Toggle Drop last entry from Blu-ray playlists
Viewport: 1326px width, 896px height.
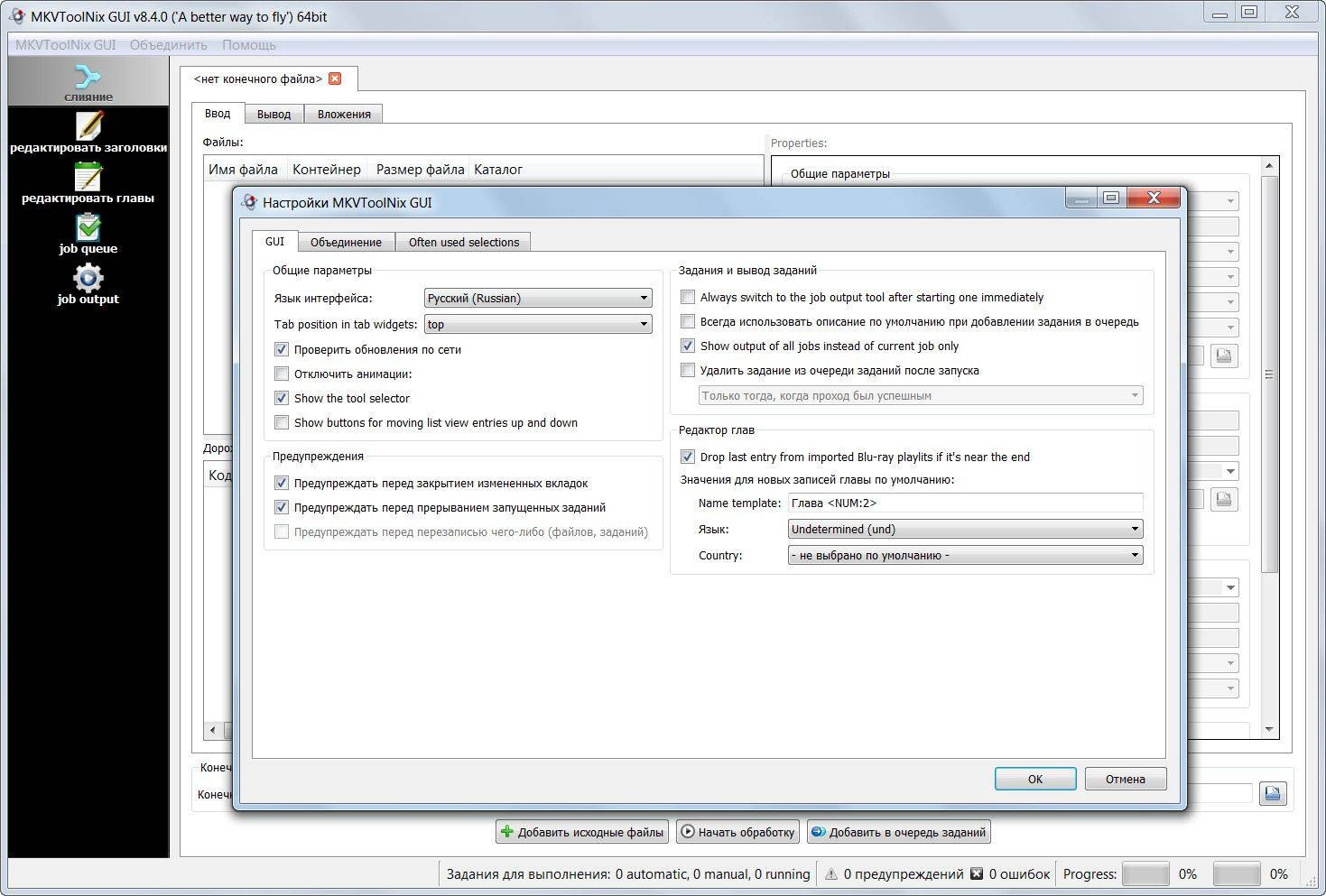(x=688, y=457)
